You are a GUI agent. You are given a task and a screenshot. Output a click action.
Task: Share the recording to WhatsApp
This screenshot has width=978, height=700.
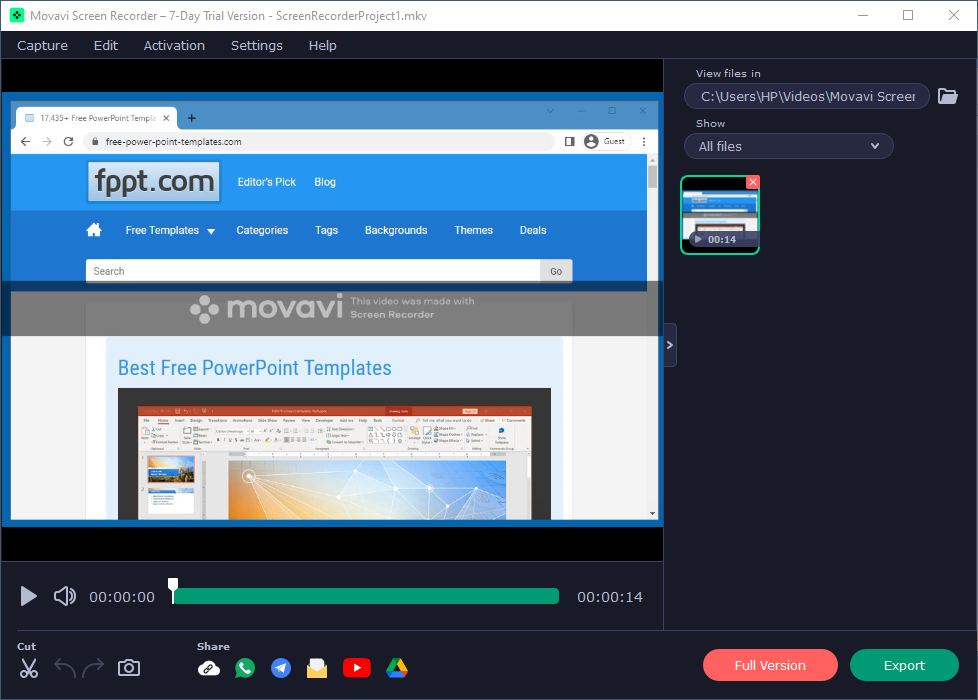(x=245, y=668)
